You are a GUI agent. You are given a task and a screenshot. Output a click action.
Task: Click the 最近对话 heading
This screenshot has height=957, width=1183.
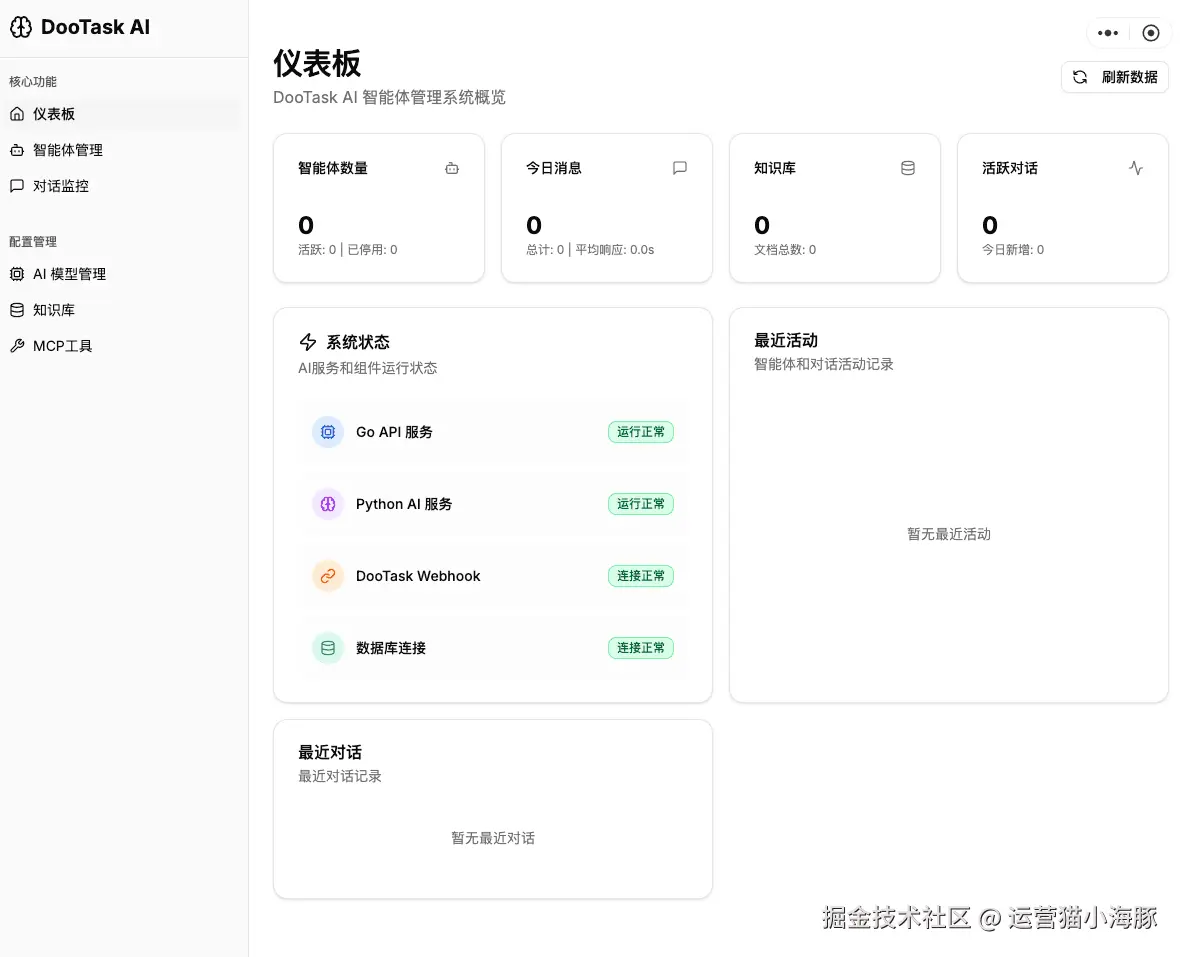click(x=330, y=753)
